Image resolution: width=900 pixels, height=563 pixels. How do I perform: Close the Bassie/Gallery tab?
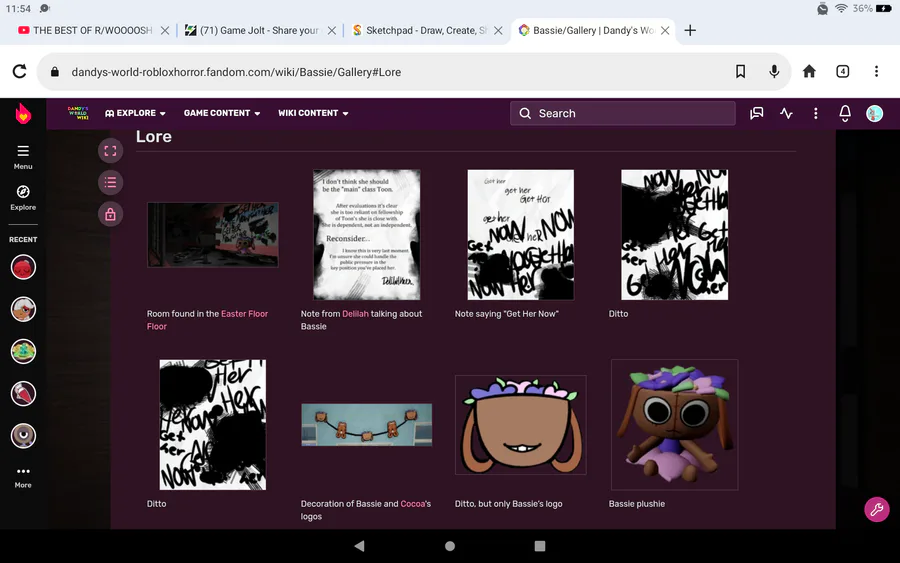pos(665,30)
